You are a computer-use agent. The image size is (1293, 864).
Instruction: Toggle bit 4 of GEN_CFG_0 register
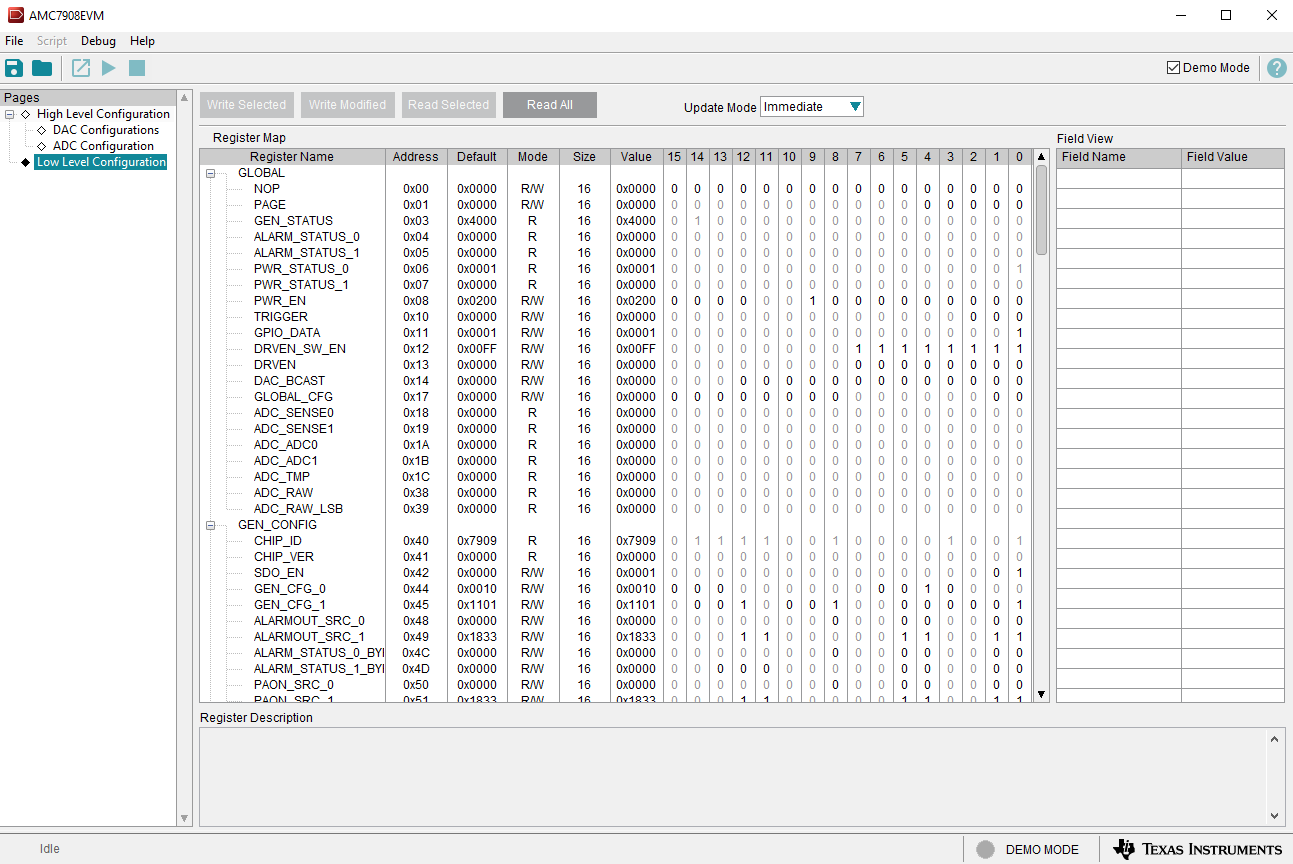click(x=927, y=589)
